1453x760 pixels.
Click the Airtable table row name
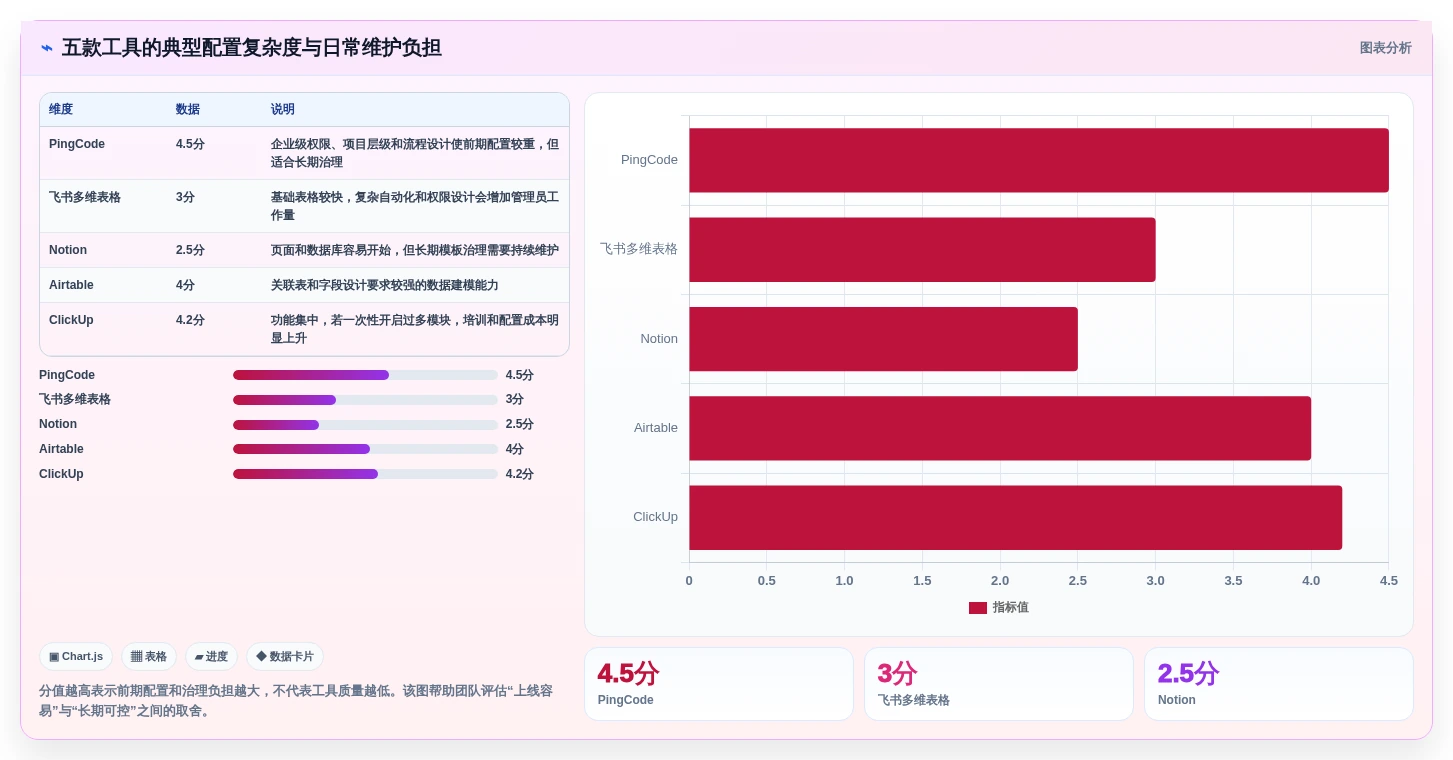(x=71, y=285)
